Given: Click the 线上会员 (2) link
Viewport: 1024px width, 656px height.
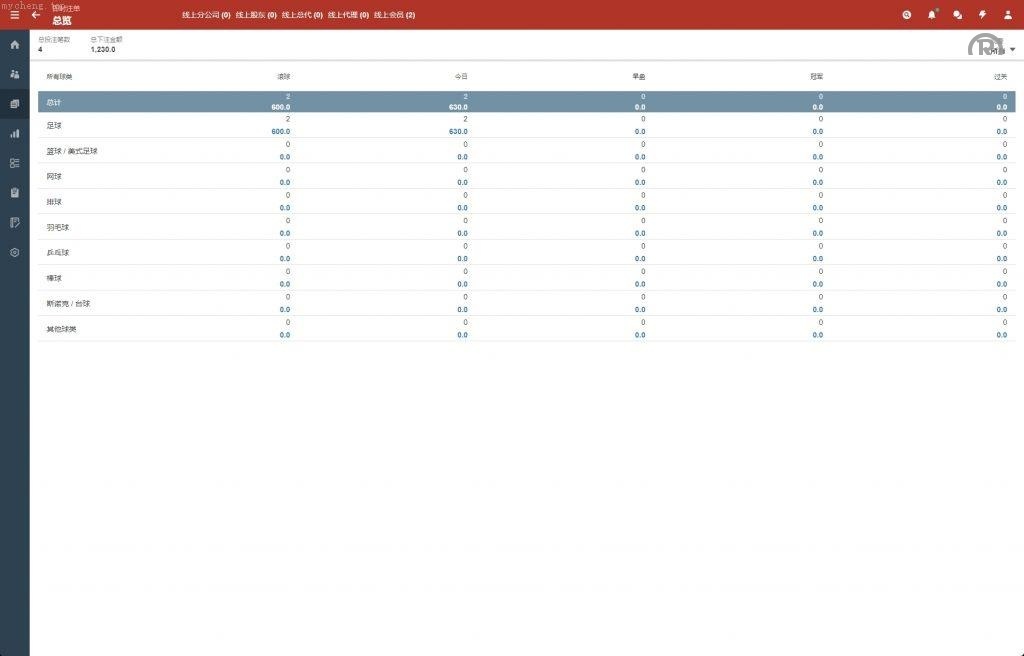Looking at the screenshot, I should [x=394, y=15].
